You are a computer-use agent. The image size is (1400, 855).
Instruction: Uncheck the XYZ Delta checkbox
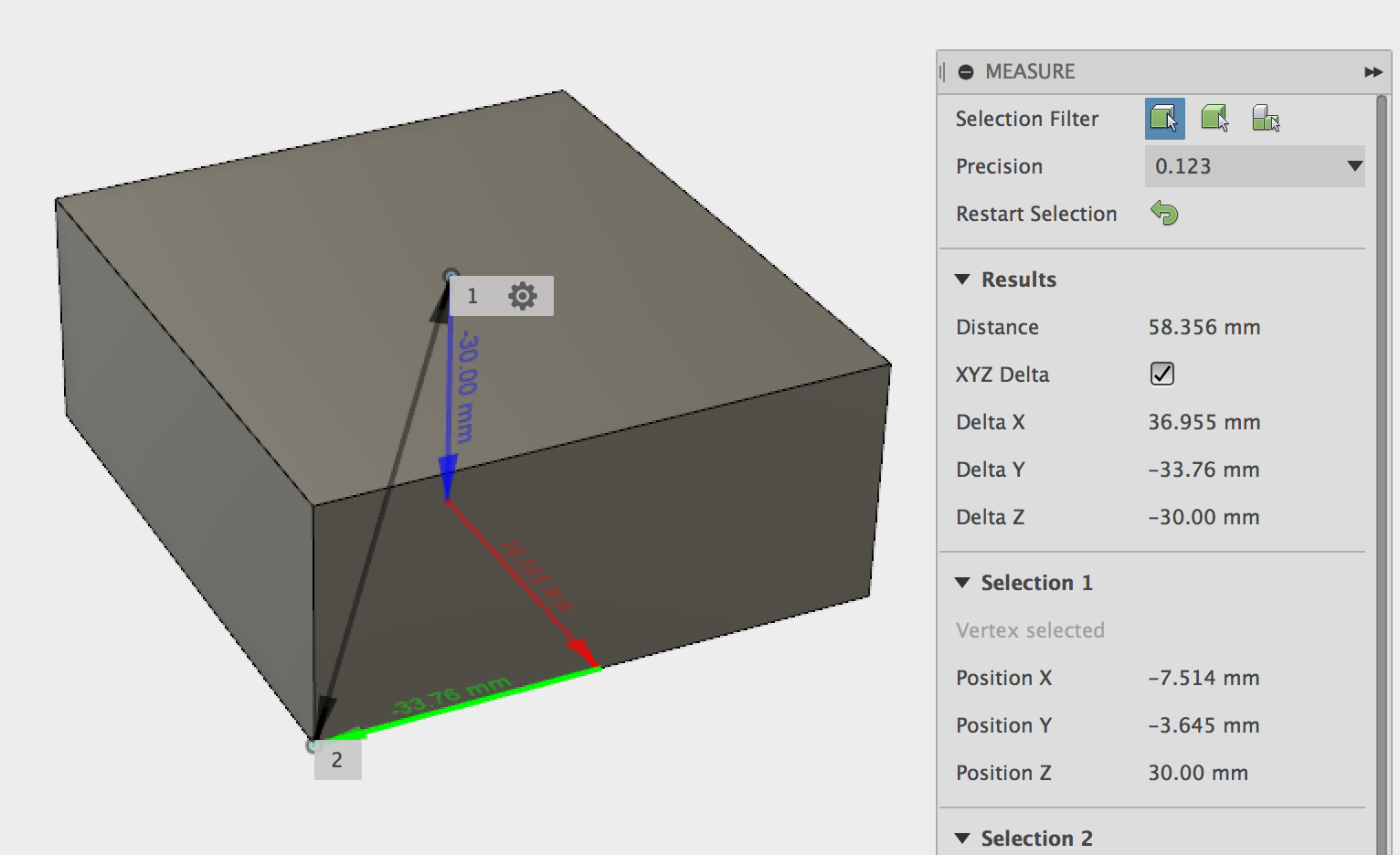(x=1161, y=374)
